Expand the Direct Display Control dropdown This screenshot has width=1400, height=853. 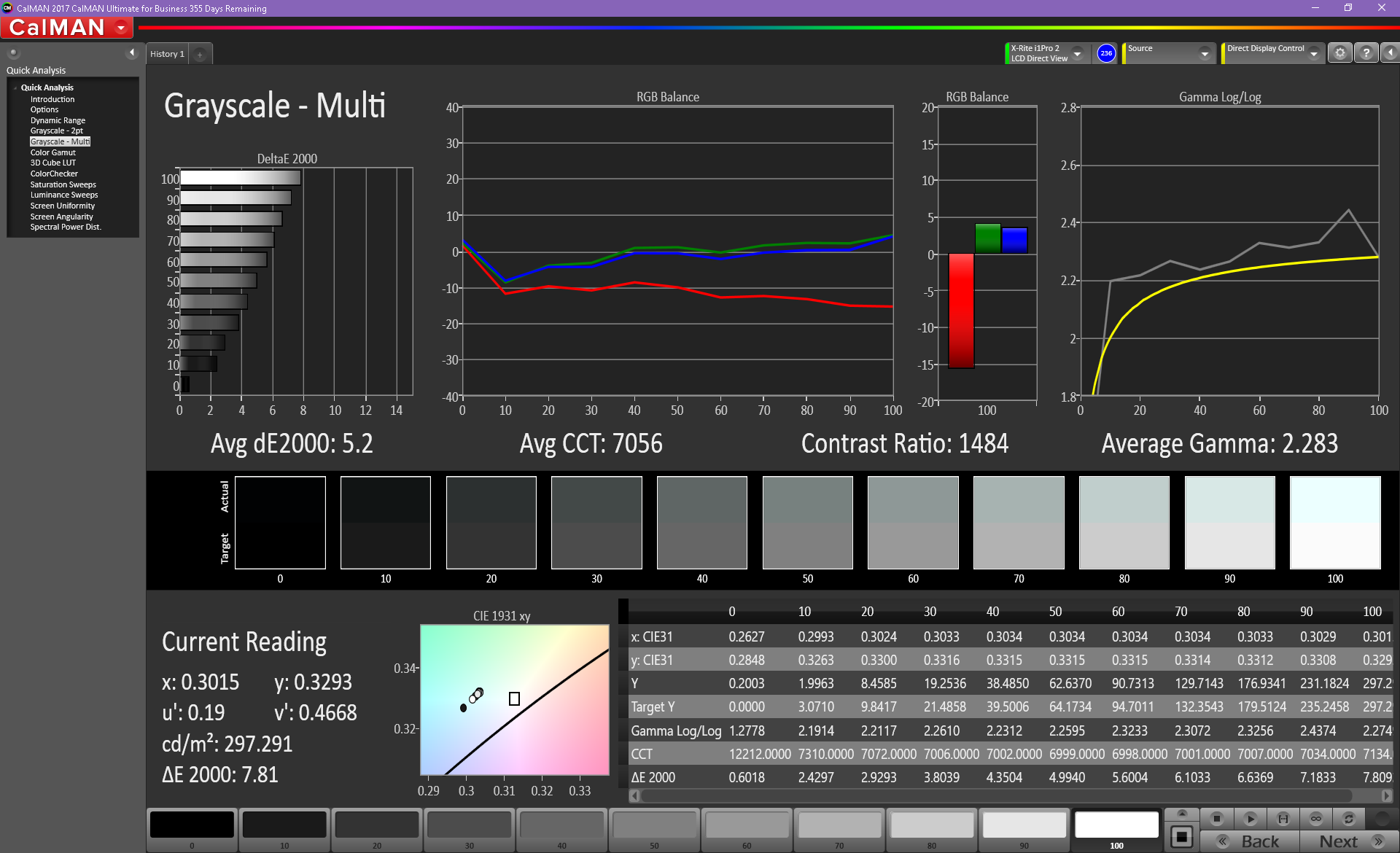pos(1313,53)
